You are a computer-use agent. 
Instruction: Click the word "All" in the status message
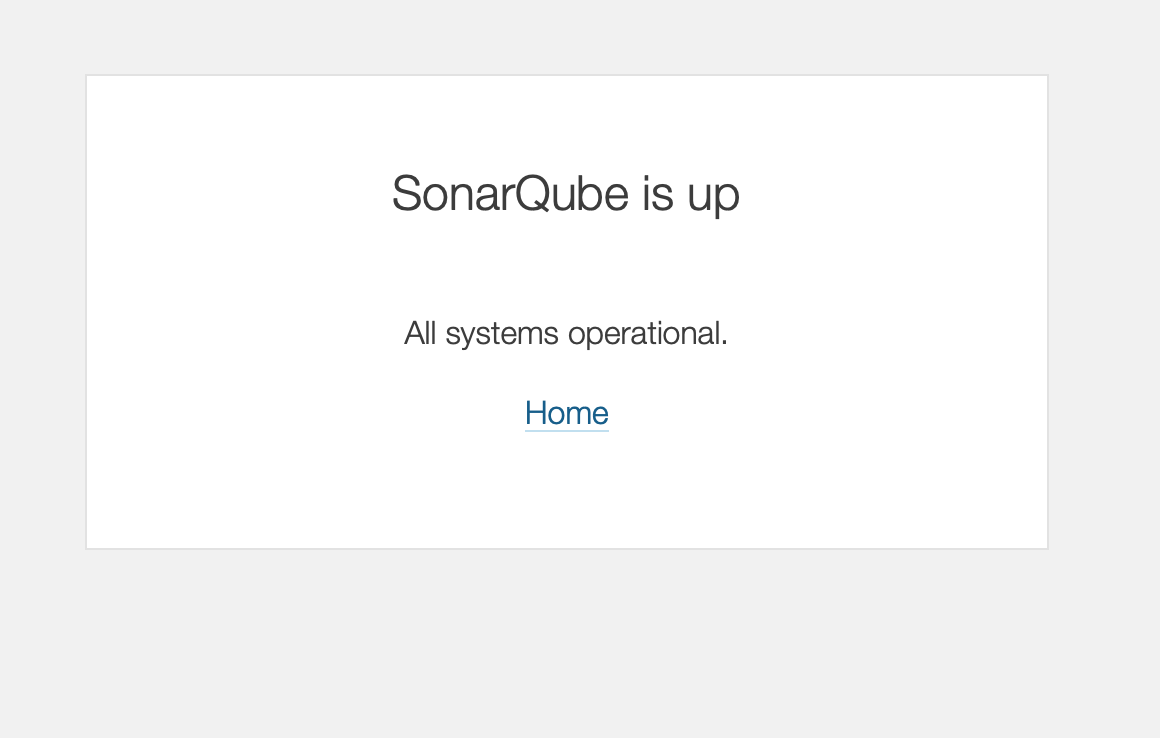[x=420, y=333]
